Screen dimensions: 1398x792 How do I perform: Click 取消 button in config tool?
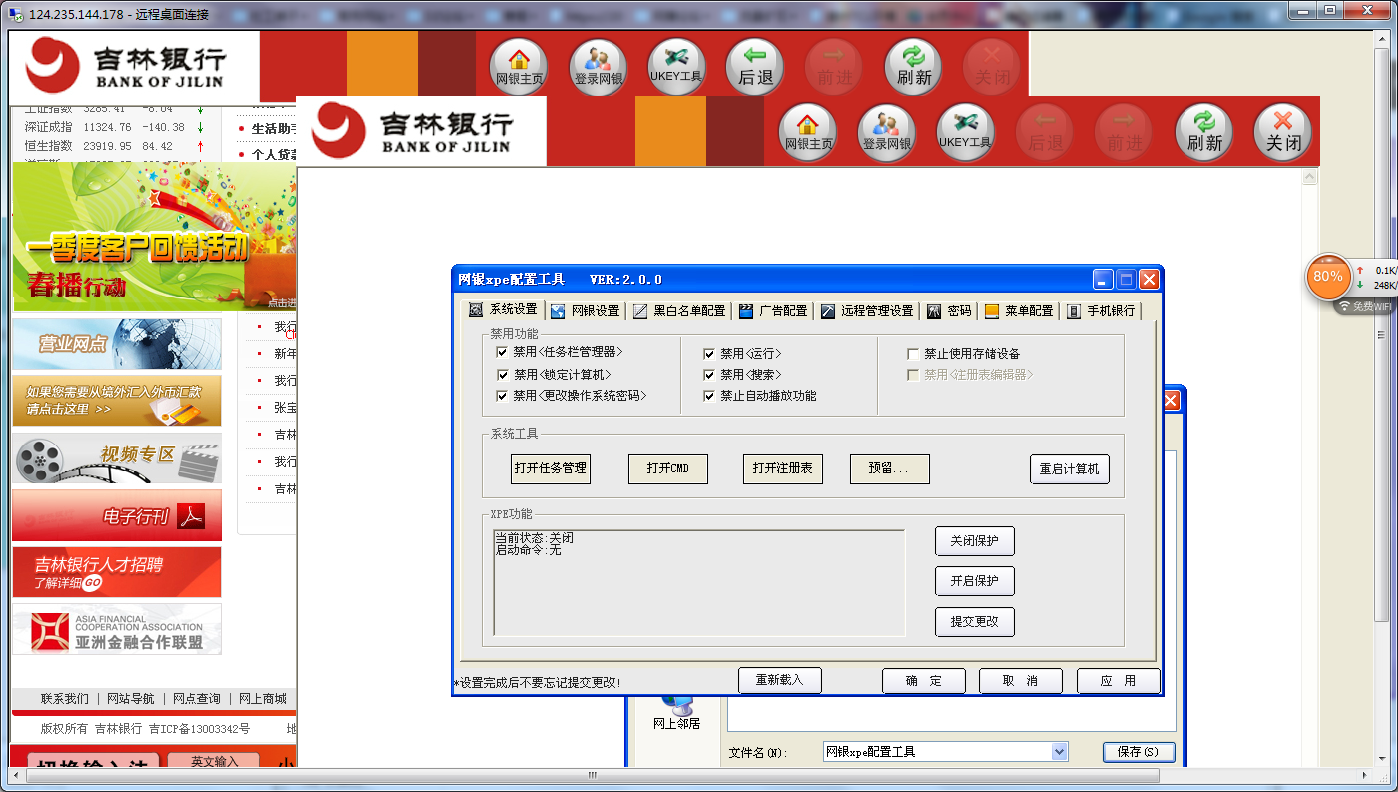coord(1021,681)
